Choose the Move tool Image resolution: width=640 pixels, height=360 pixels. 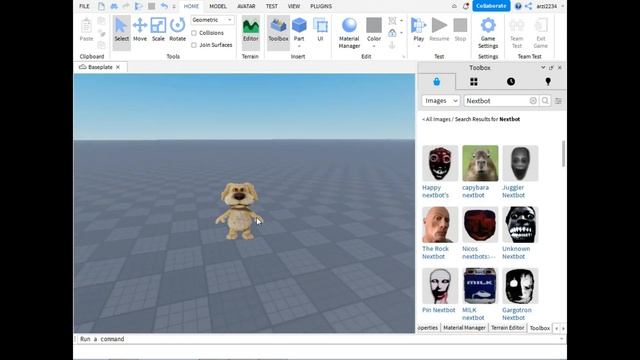click(x=140, y=30)
